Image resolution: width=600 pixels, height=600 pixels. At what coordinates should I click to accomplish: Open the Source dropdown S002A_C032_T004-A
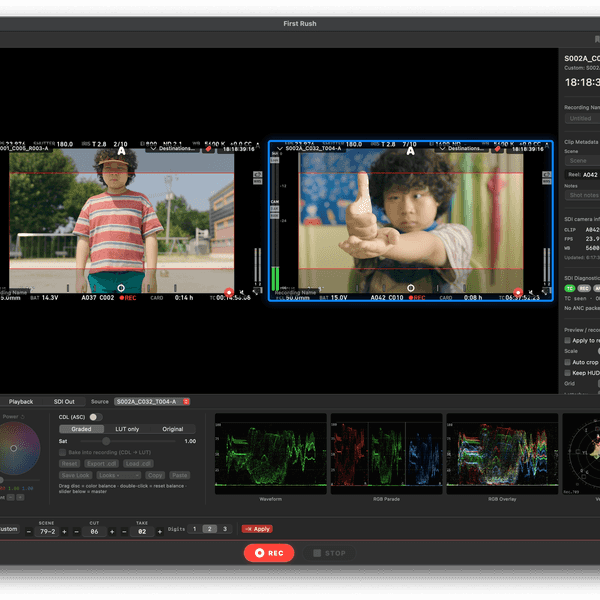(x=152, y=401)
